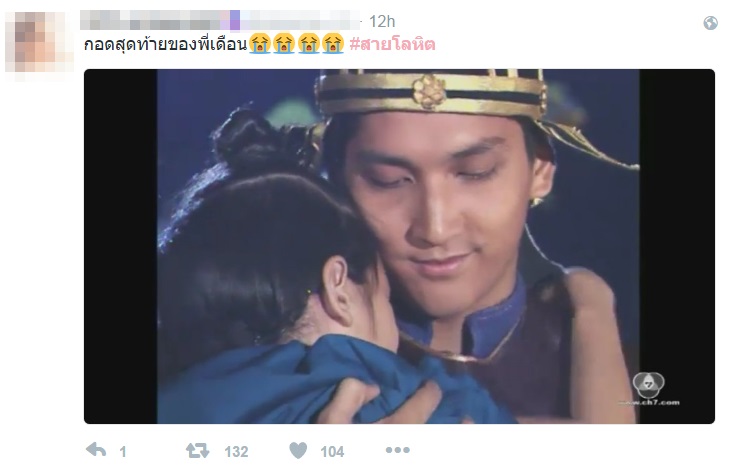Open the hashtag #สายโลหิต
The width and height of the screenshot is (731, 472).
[x=392, y=44]
